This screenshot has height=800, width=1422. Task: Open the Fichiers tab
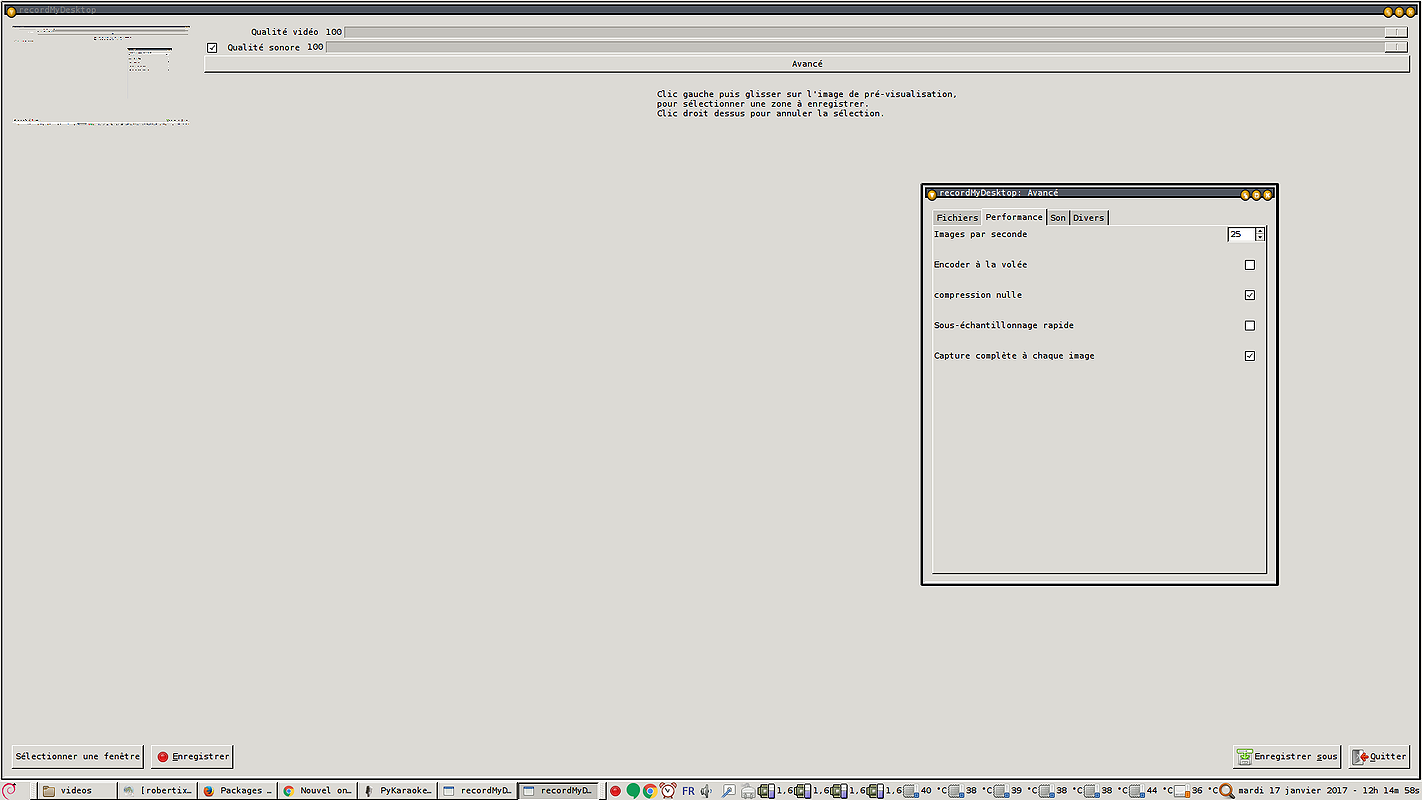pos(957,218)
